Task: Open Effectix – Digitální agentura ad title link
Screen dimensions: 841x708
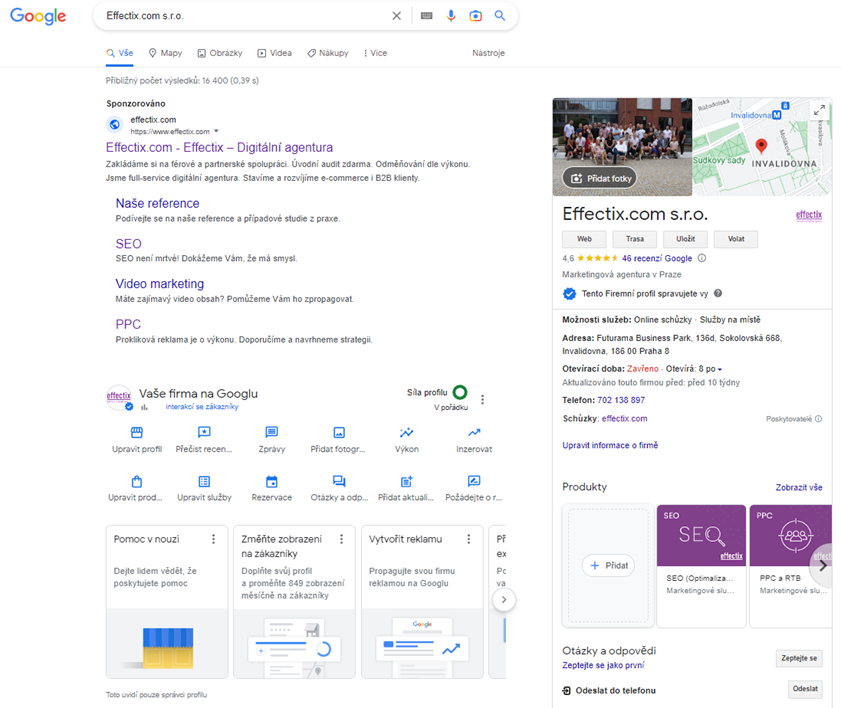Action: point(219,148)
